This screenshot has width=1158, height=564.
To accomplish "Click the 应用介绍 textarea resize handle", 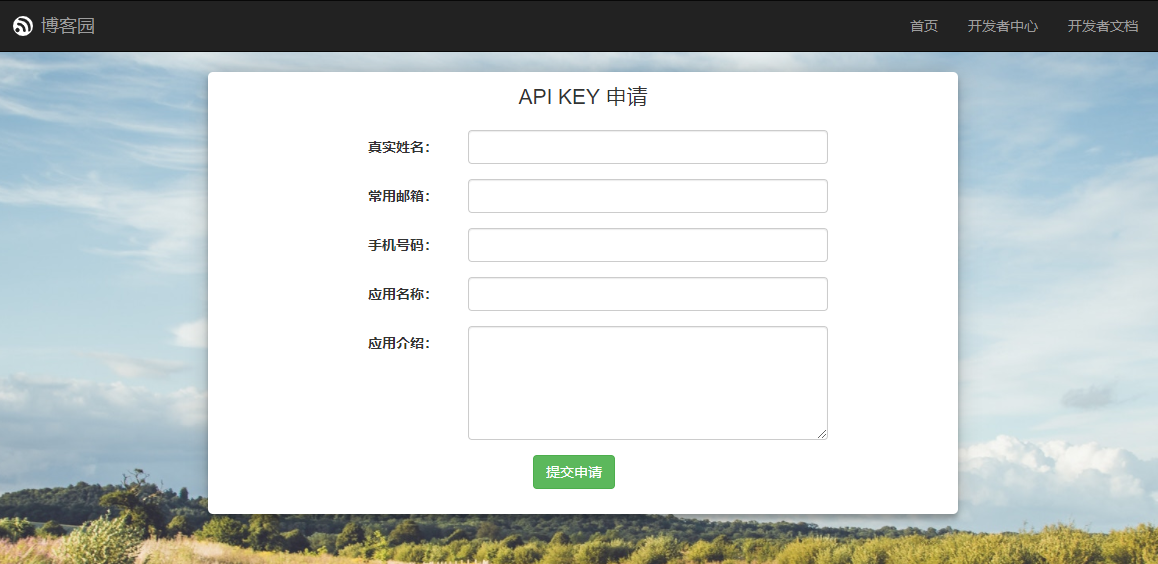I will pos(822,434).
